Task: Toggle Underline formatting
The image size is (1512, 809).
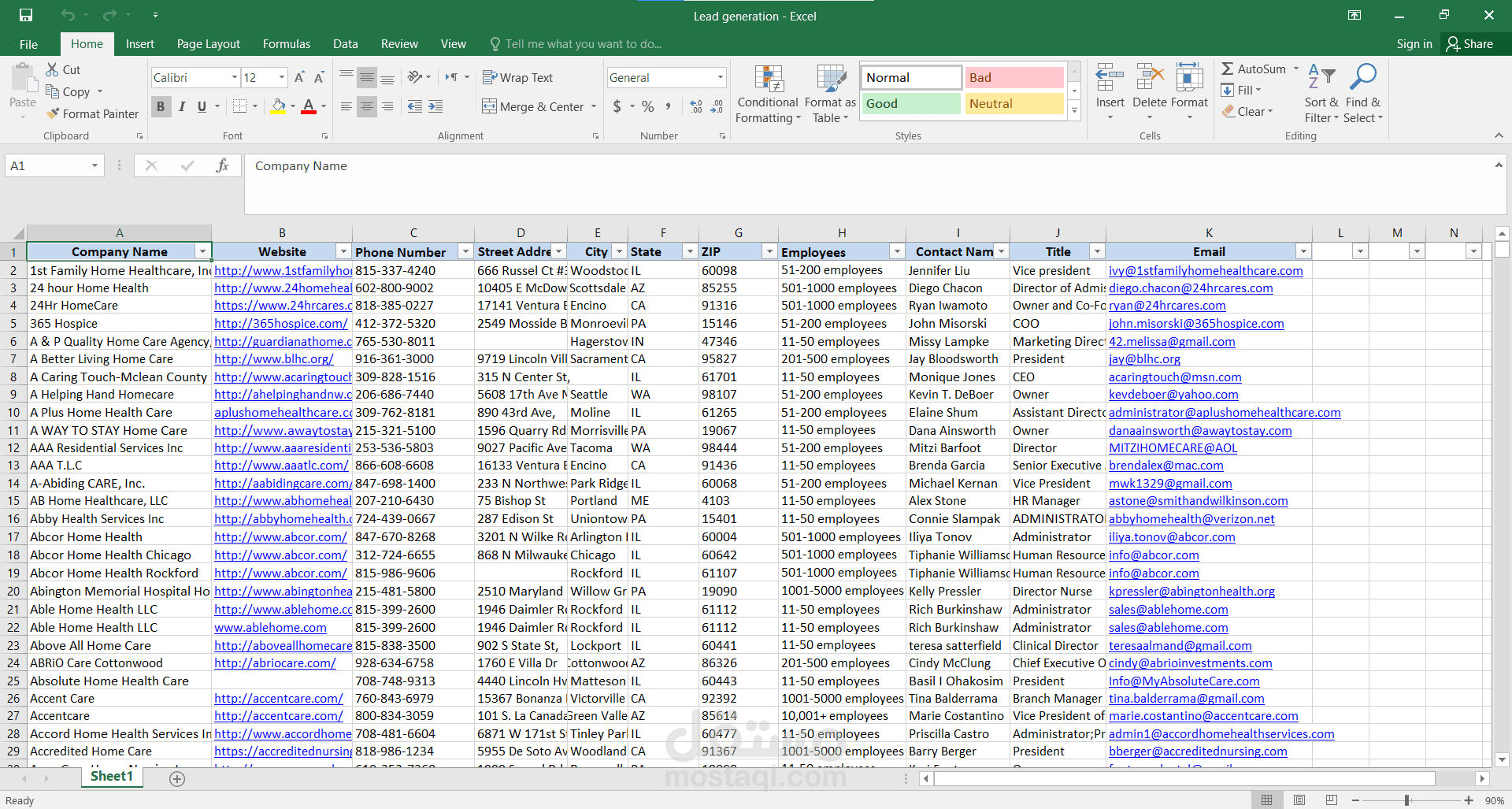Action: point(202,106)
